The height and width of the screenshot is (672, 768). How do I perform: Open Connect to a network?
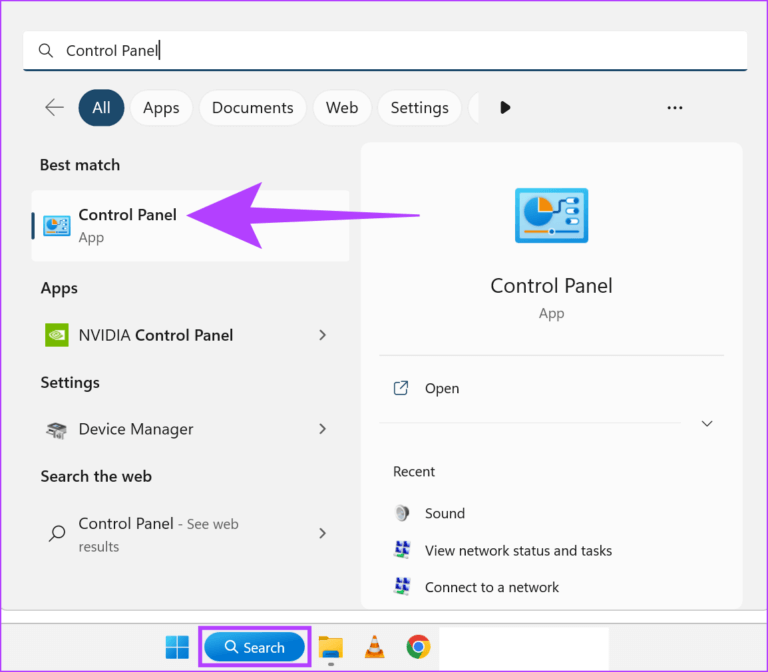492,587
